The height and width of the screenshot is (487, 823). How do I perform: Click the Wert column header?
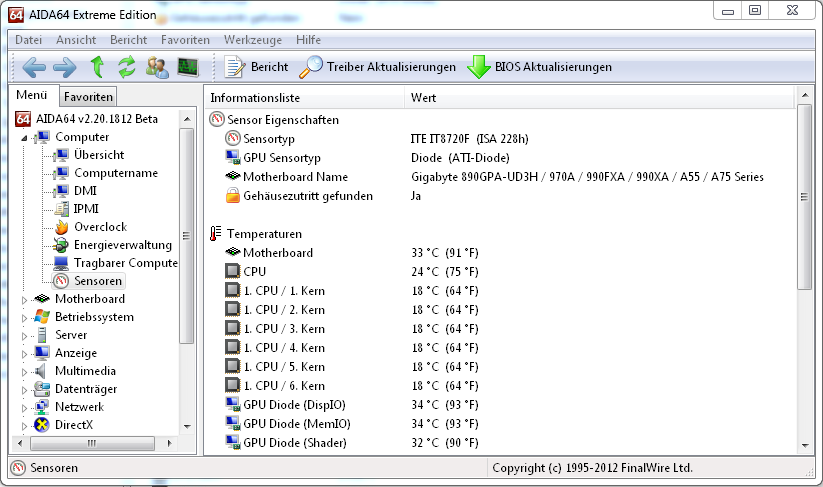599,98
